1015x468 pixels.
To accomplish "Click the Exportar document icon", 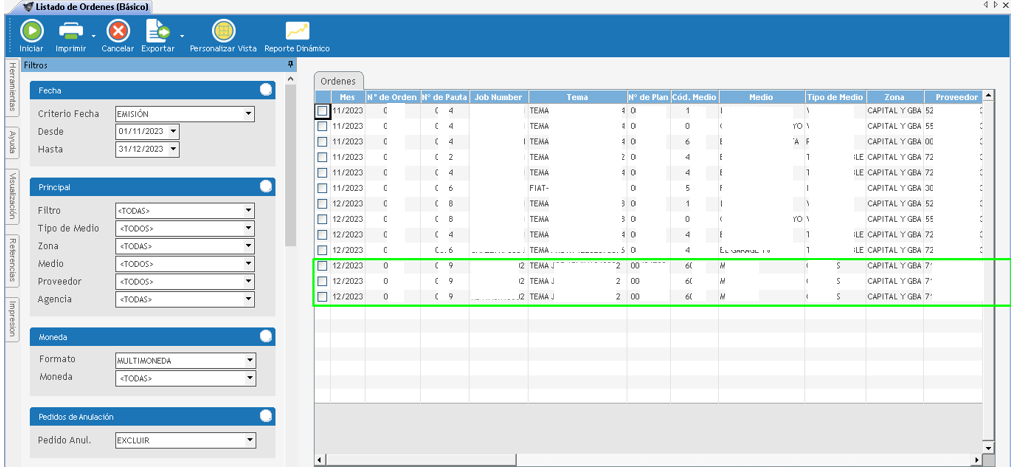I will pos(157,31).
